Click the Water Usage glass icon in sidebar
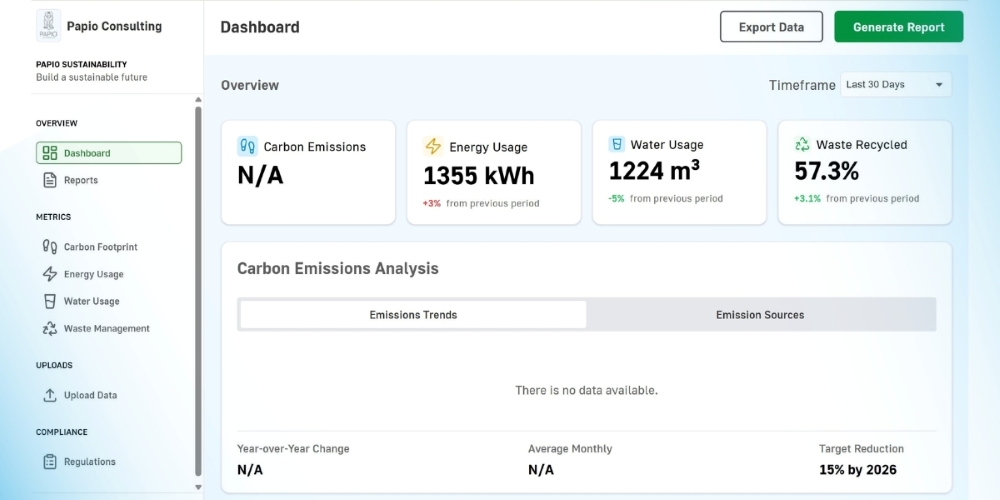 50,301
